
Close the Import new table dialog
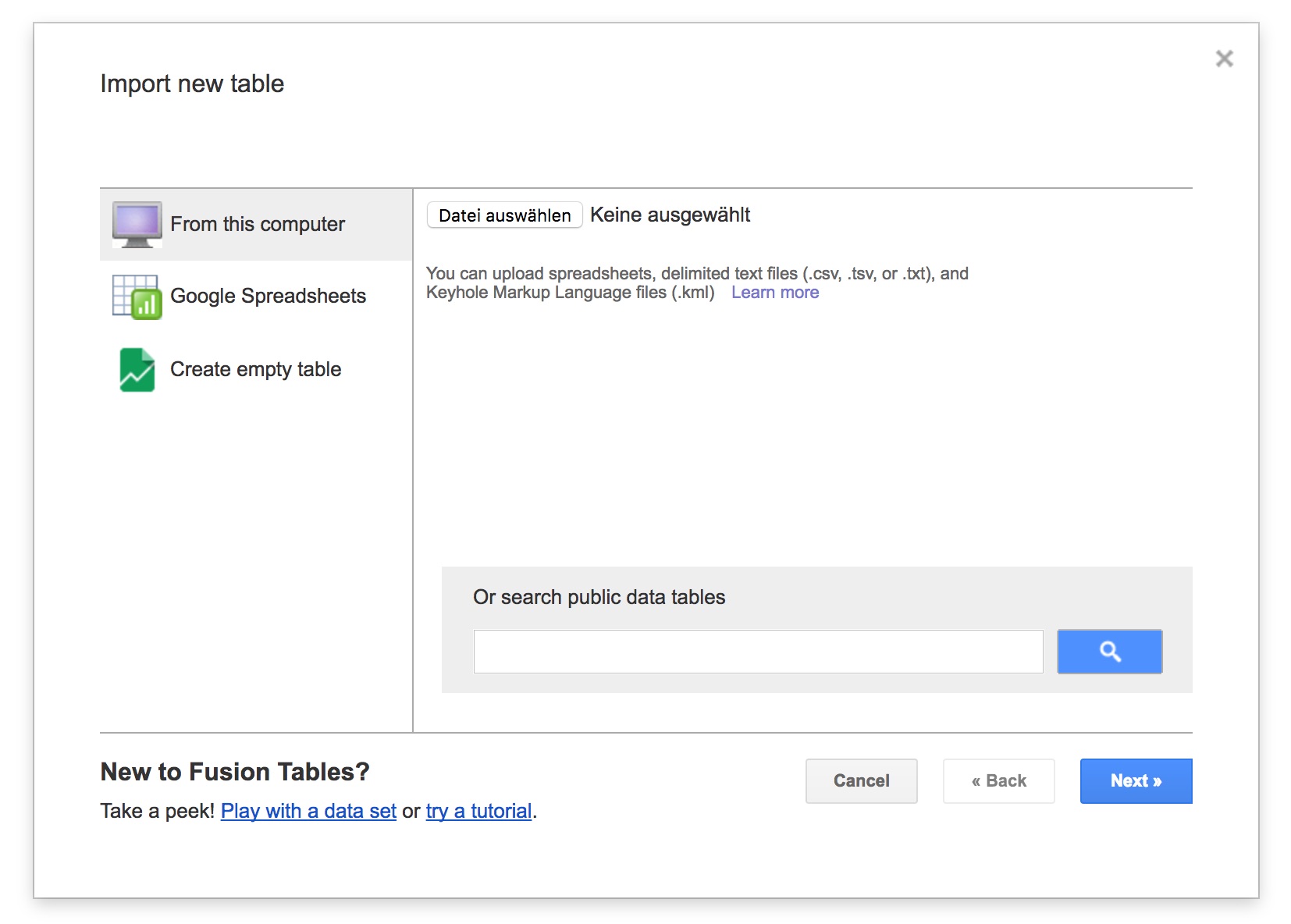[x=1224, y=59]
